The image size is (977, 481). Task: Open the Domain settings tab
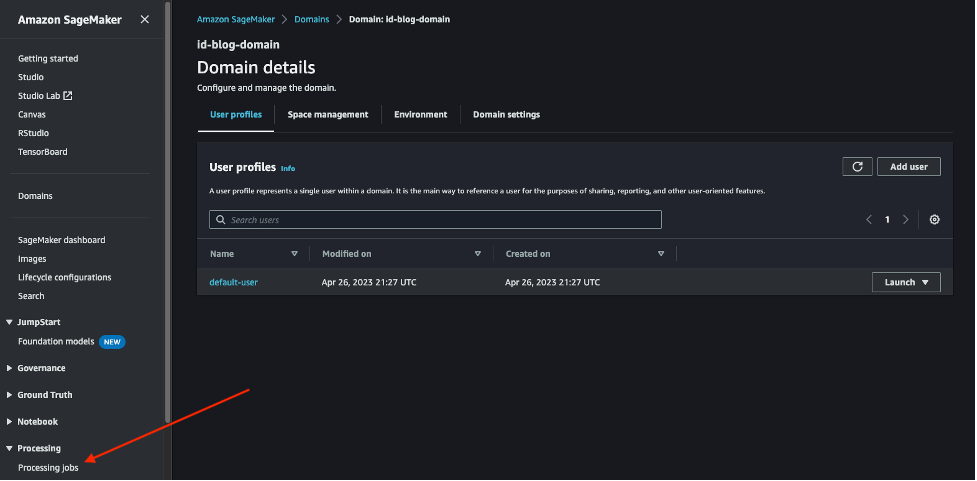click(507, 115)
